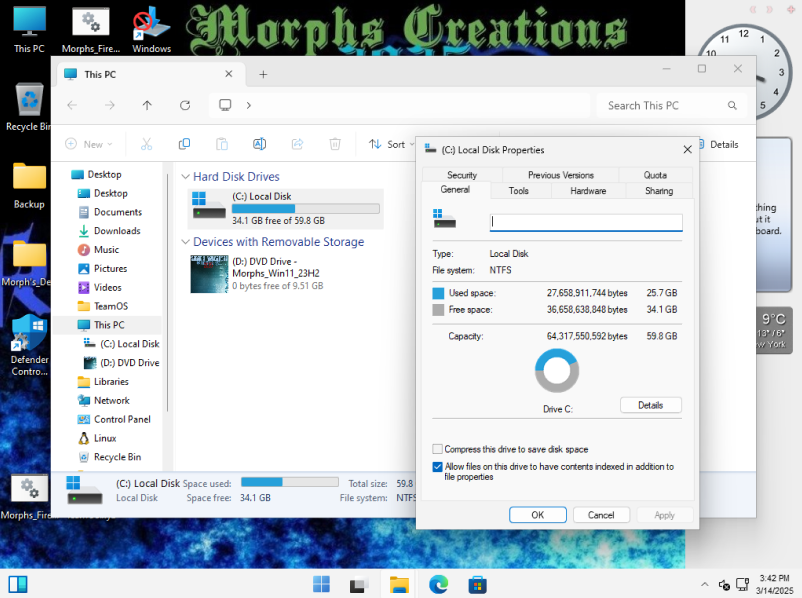Show hidden tray icons chevron
802x598 pixels.
tap(705, 584)
